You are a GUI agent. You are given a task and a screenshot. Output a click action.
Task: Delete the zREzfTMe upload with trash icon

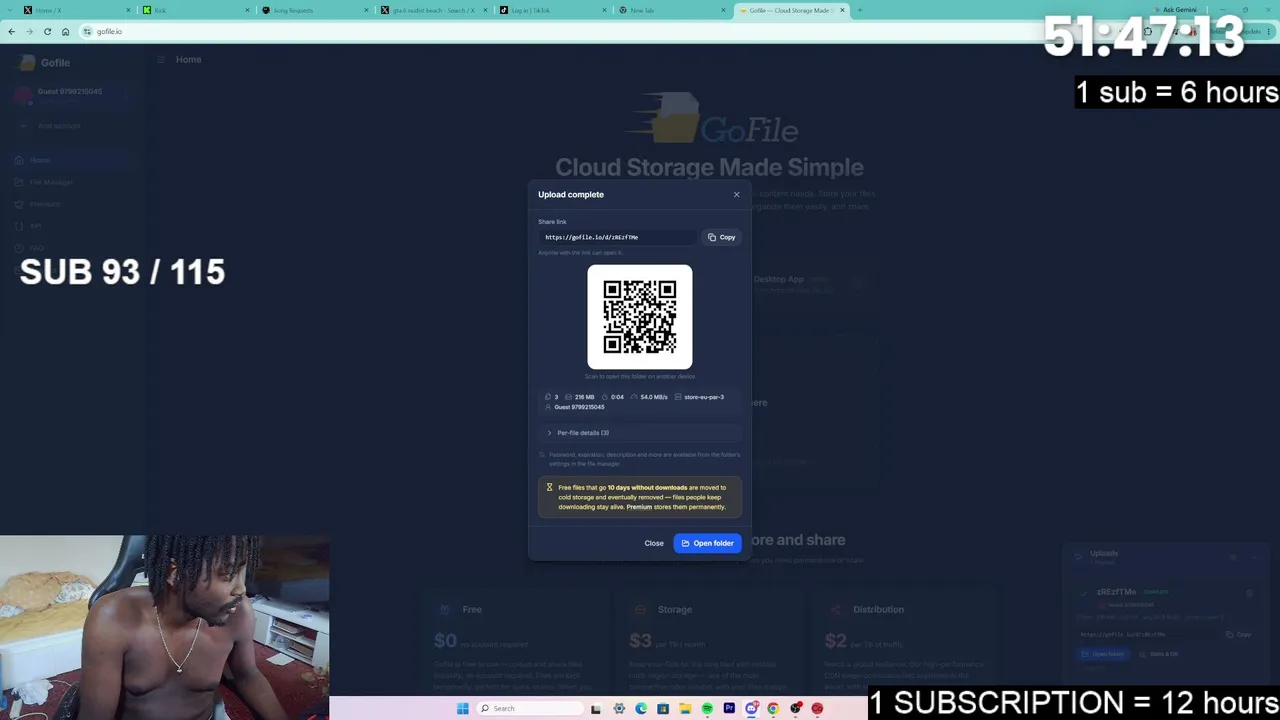(1249, 593)
